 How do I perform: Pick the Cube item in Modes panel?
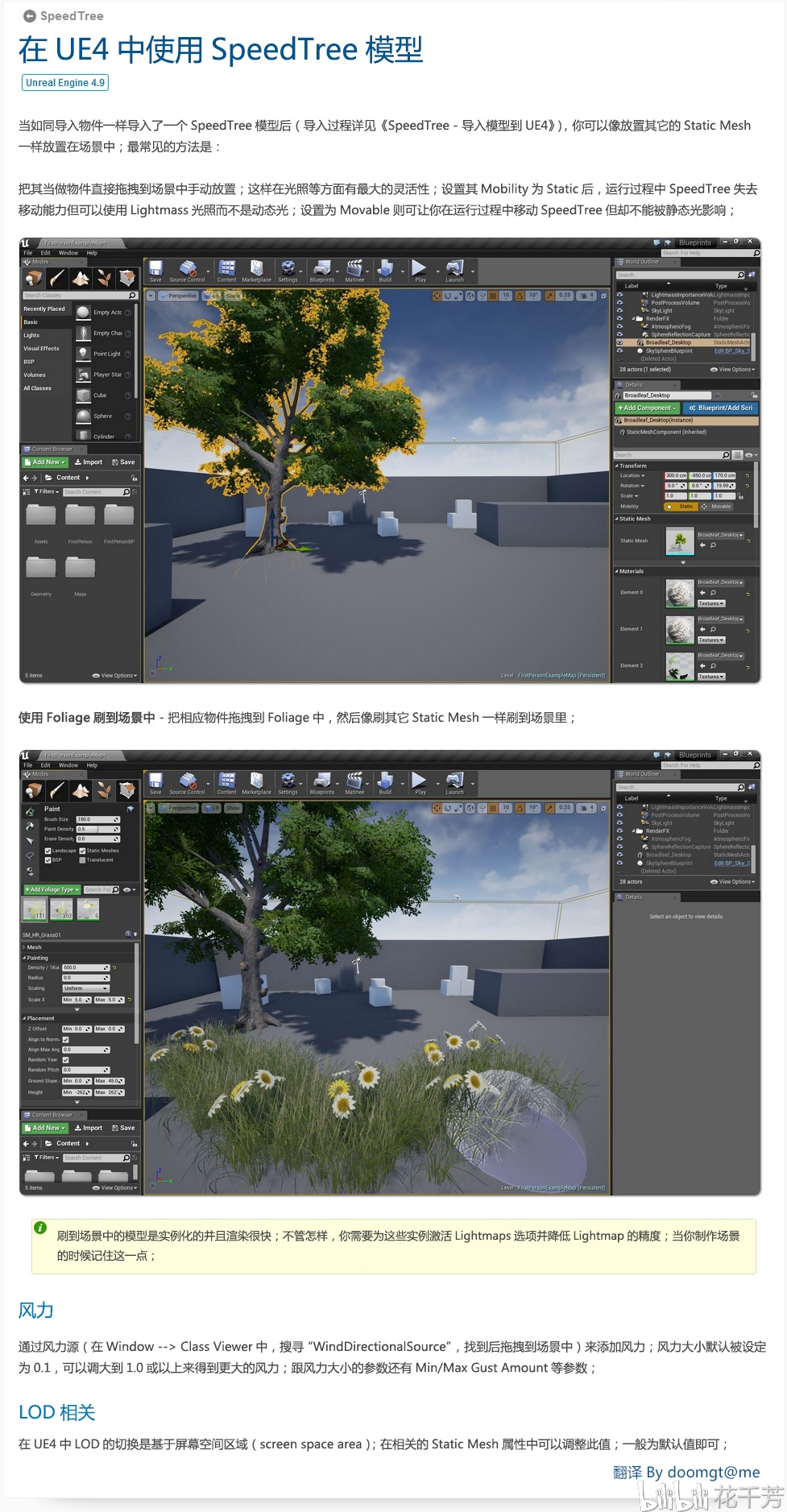(104, 396)
